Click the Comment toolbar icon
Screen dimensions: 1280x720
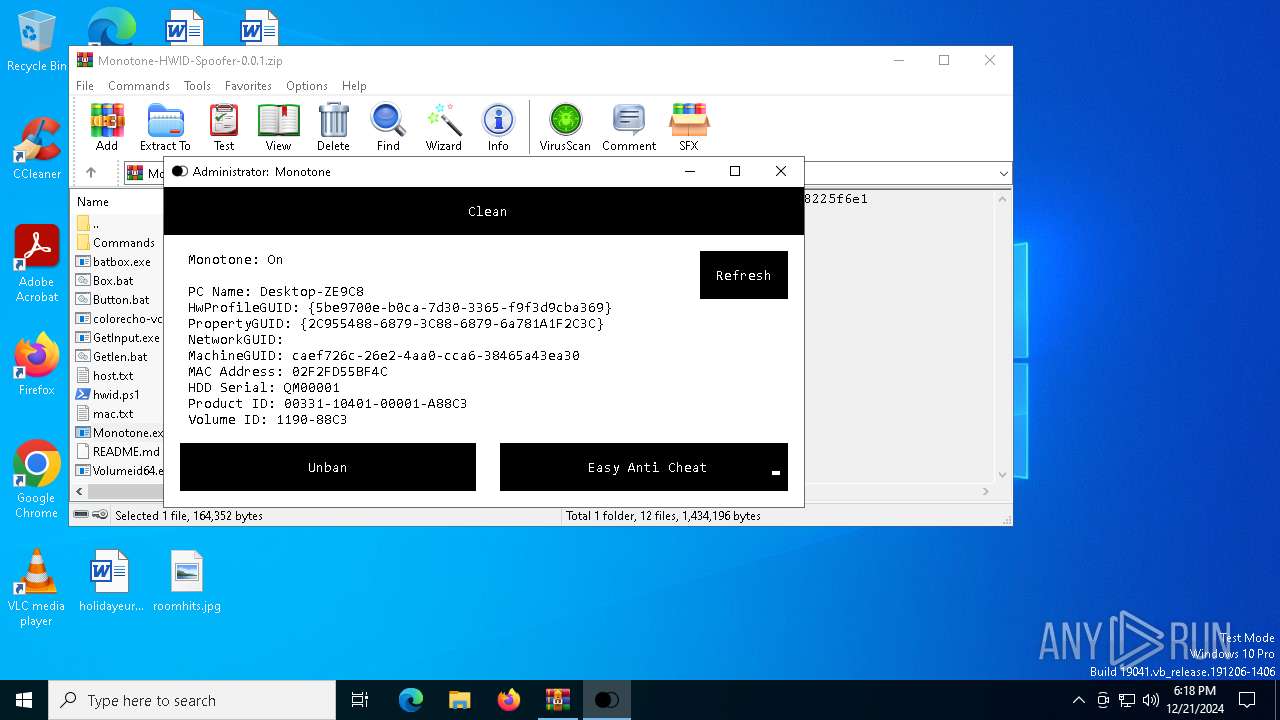point(629,127)
